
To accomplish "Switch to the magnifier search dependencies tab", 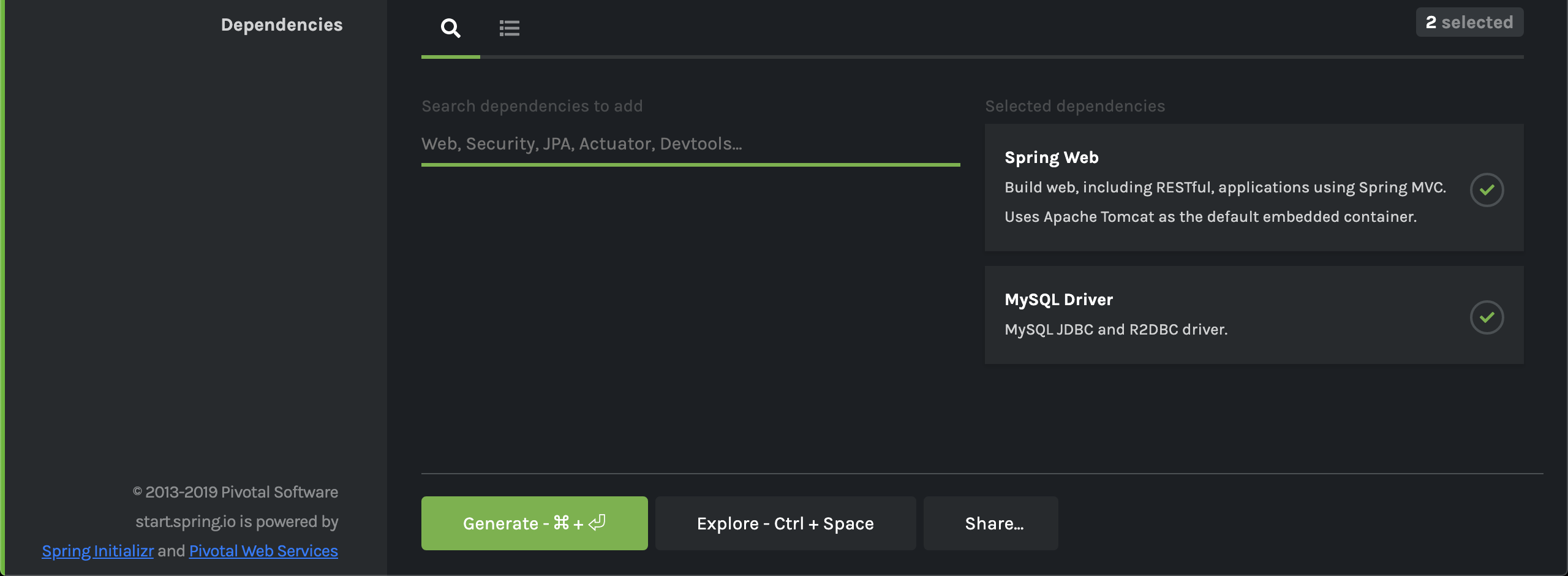I will [x=451, y=28].
